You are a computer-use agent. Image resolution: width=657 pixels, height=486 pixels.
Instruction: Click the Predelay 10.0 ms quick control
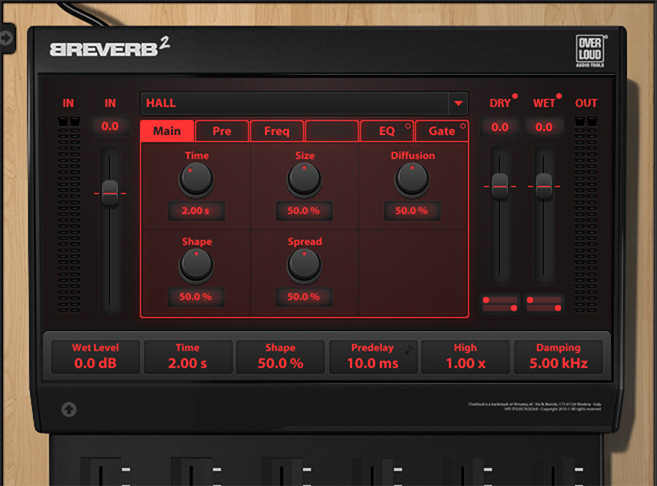click(x=373, y=356)
